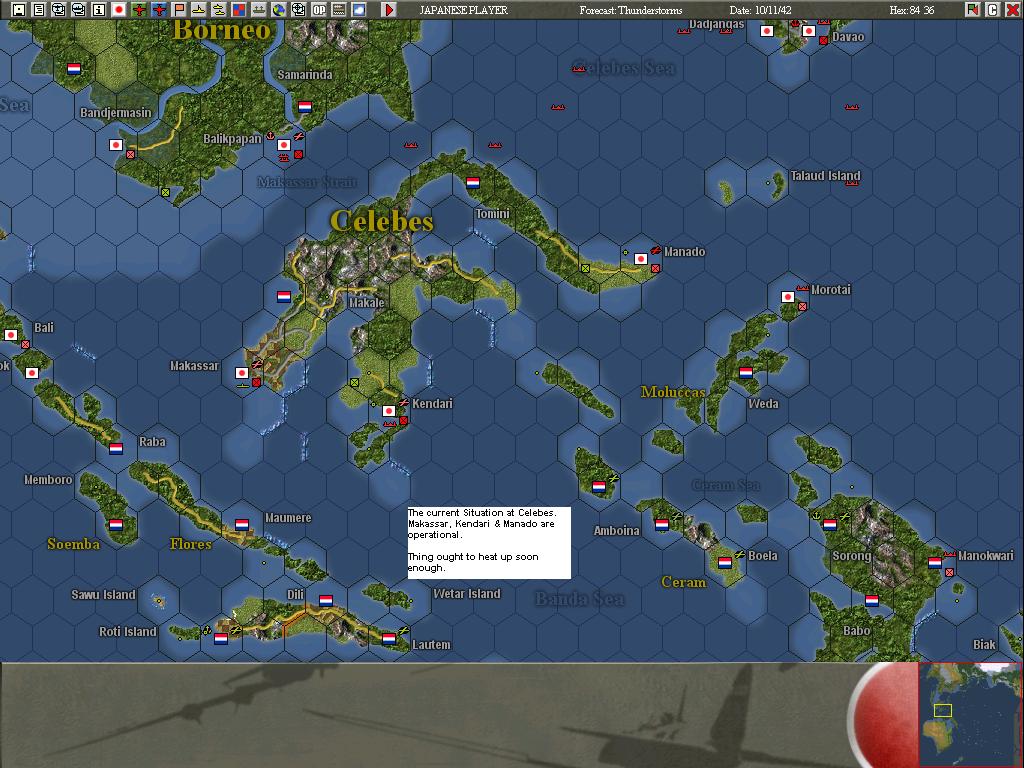Click the 'Makassar Strait' map label

[x=307, y=182]
